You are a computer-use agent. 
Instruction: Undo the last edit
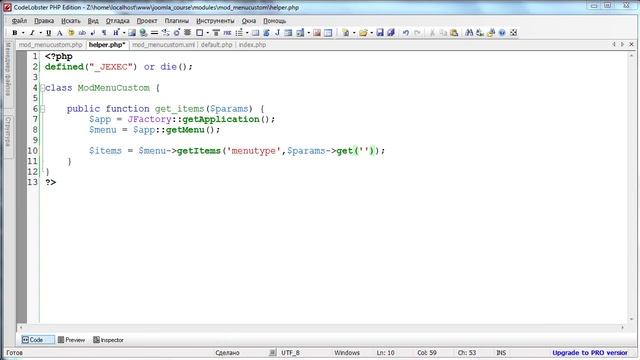tap(406, 33)
